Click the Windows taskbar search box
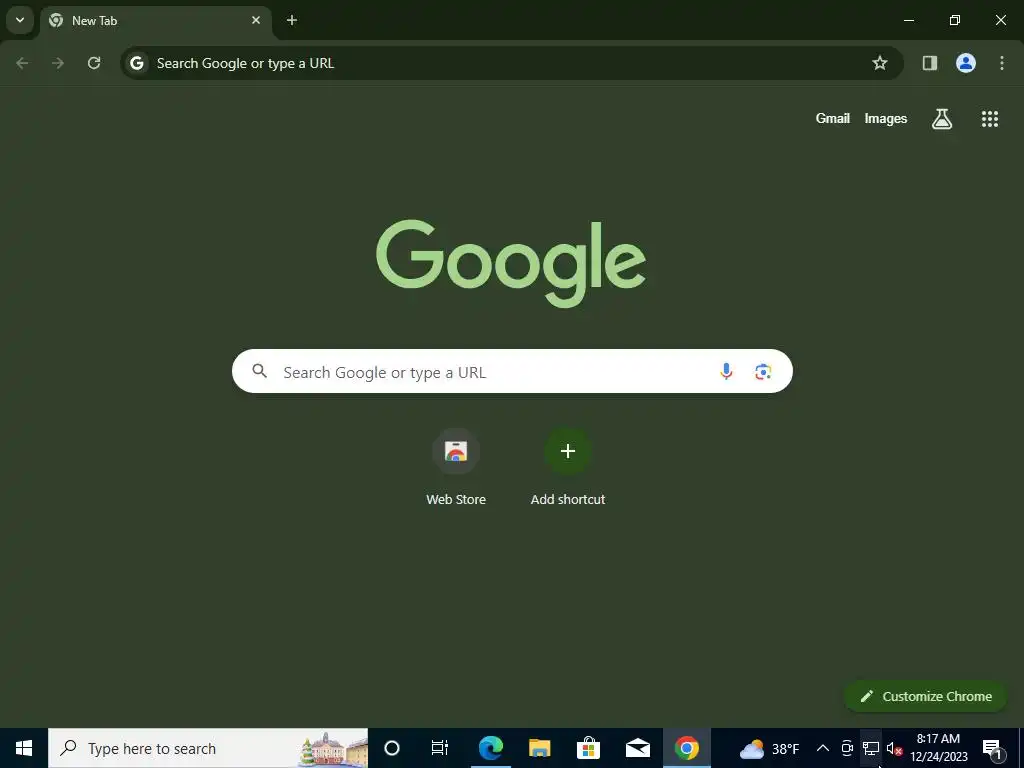 click(208, 748)
